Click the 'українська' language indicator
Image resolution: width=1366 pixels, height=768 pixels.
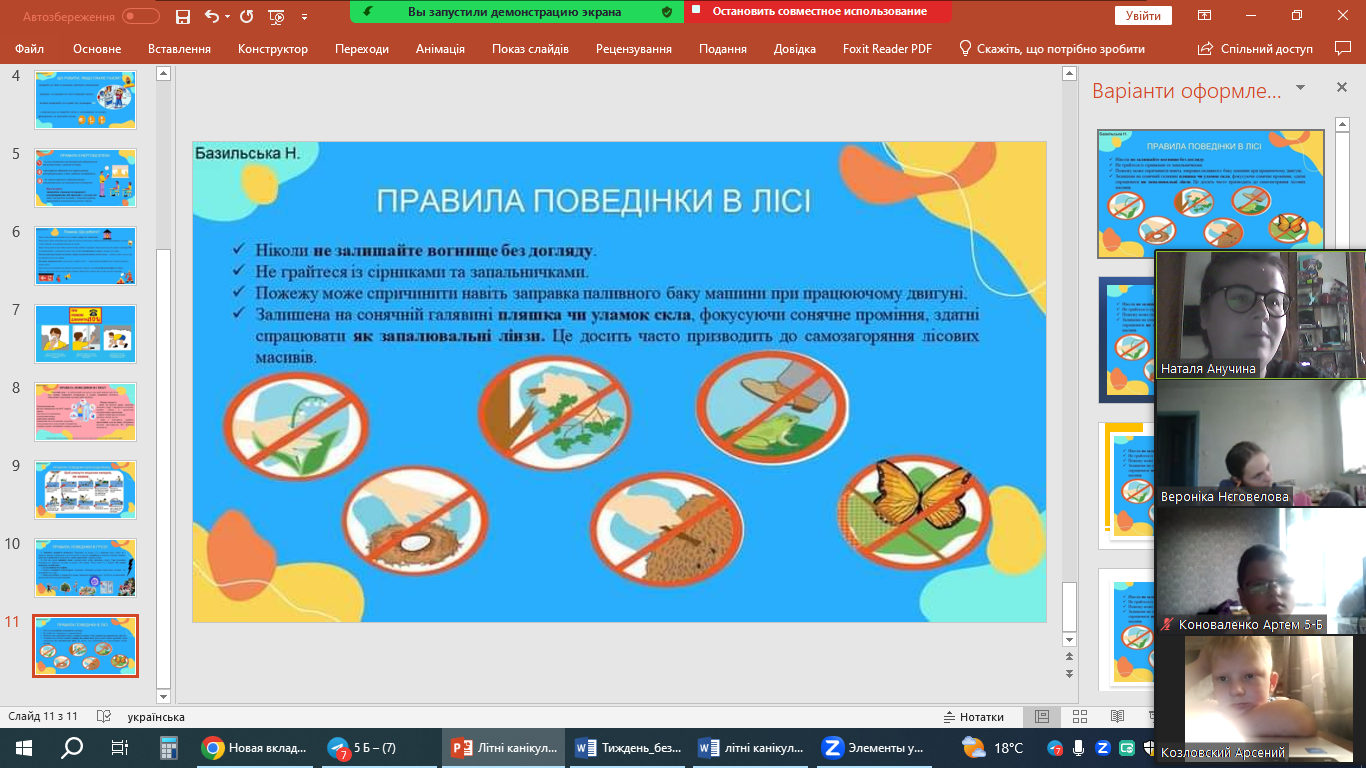pos(156,717)
